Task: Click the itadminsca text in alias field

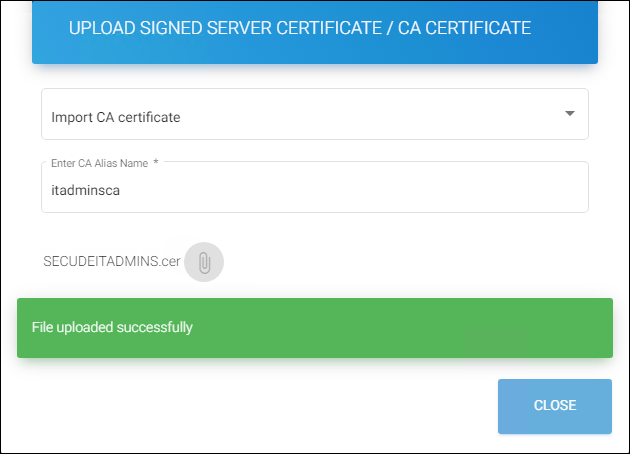Action: 86,188
